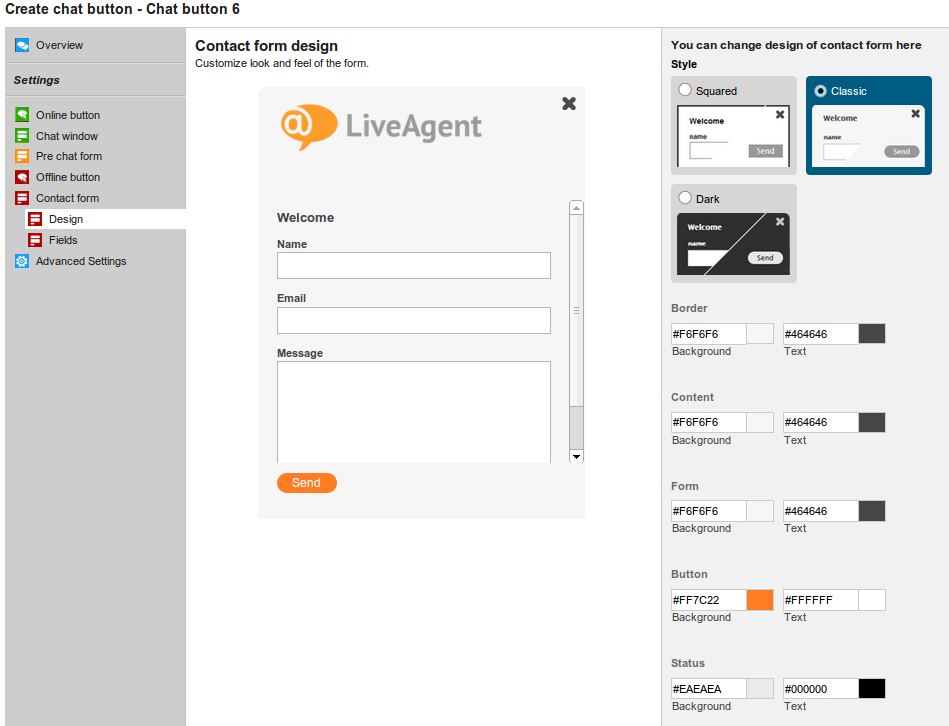This screenshot has width=949, height=726.
Task: Click the orange Send button in preview
Action: coord(307,483)
